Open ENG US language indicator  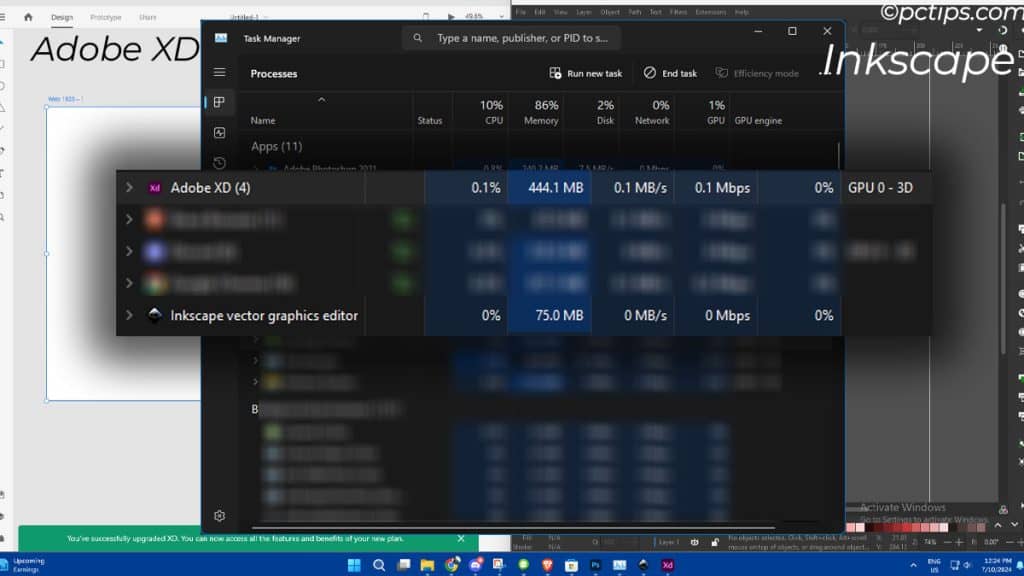(x=934, y=566)
